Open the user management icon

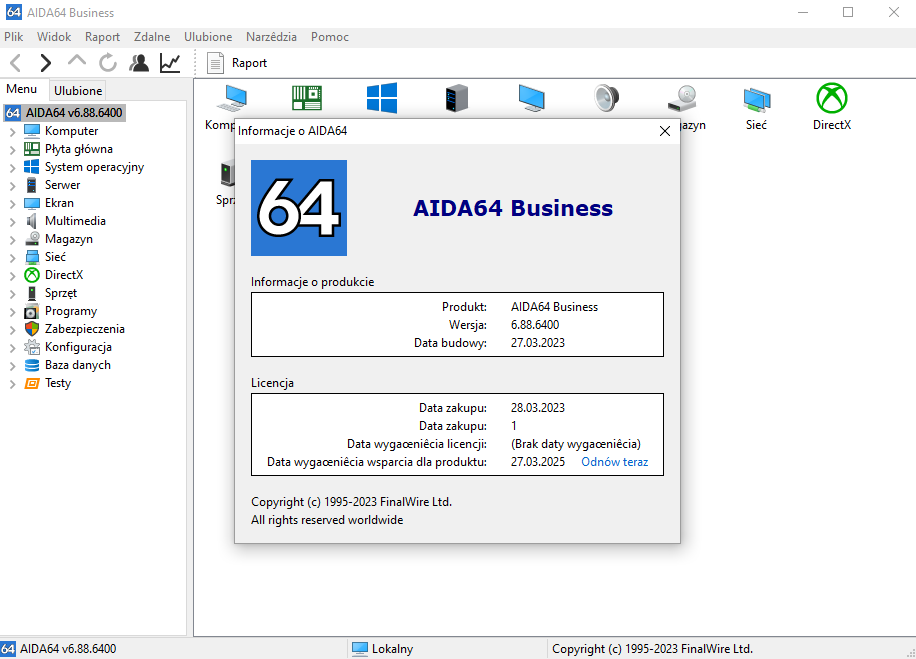(x=139, y=63)
